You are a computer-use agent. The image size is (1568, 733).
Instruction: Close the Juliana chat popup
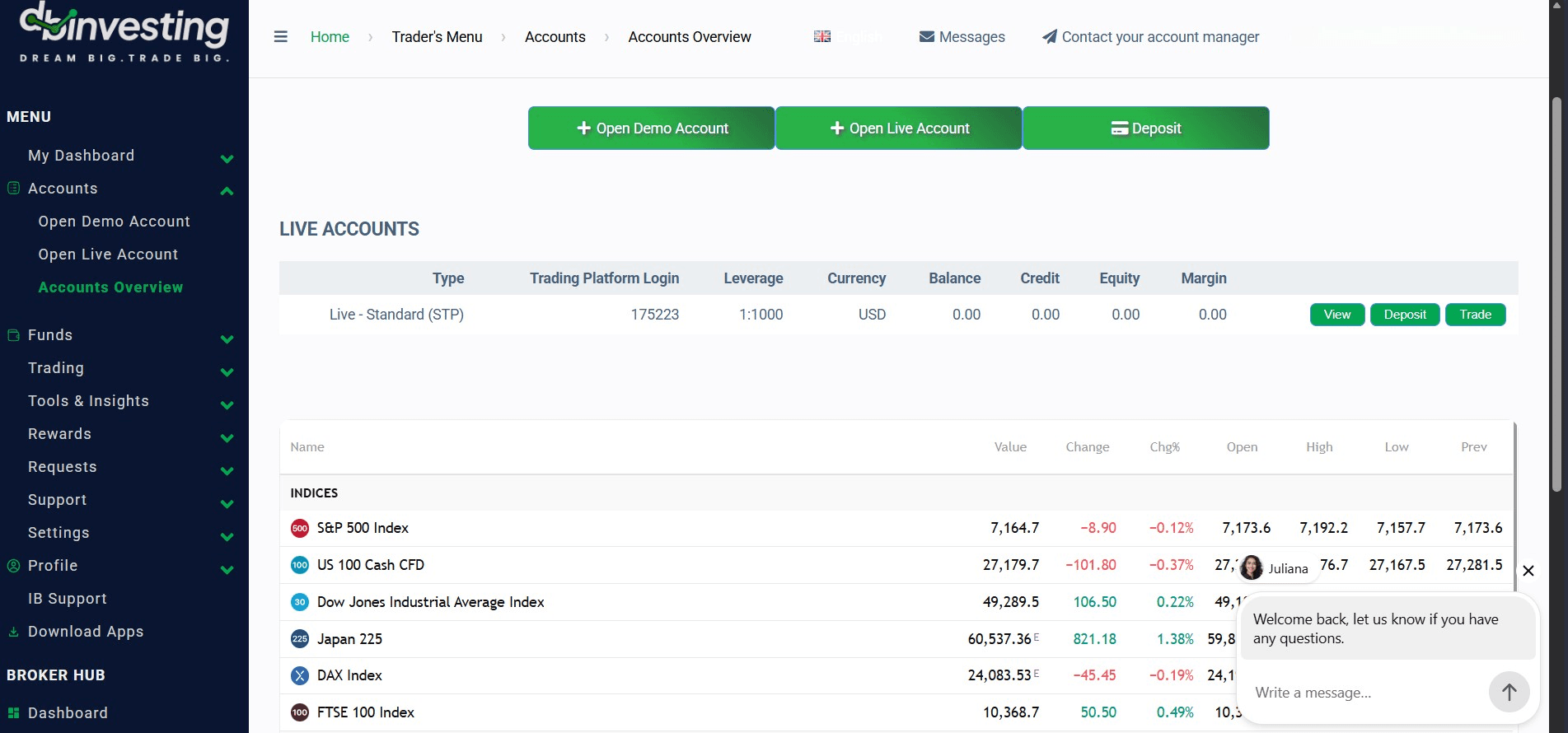click(x=1528, y=571)
